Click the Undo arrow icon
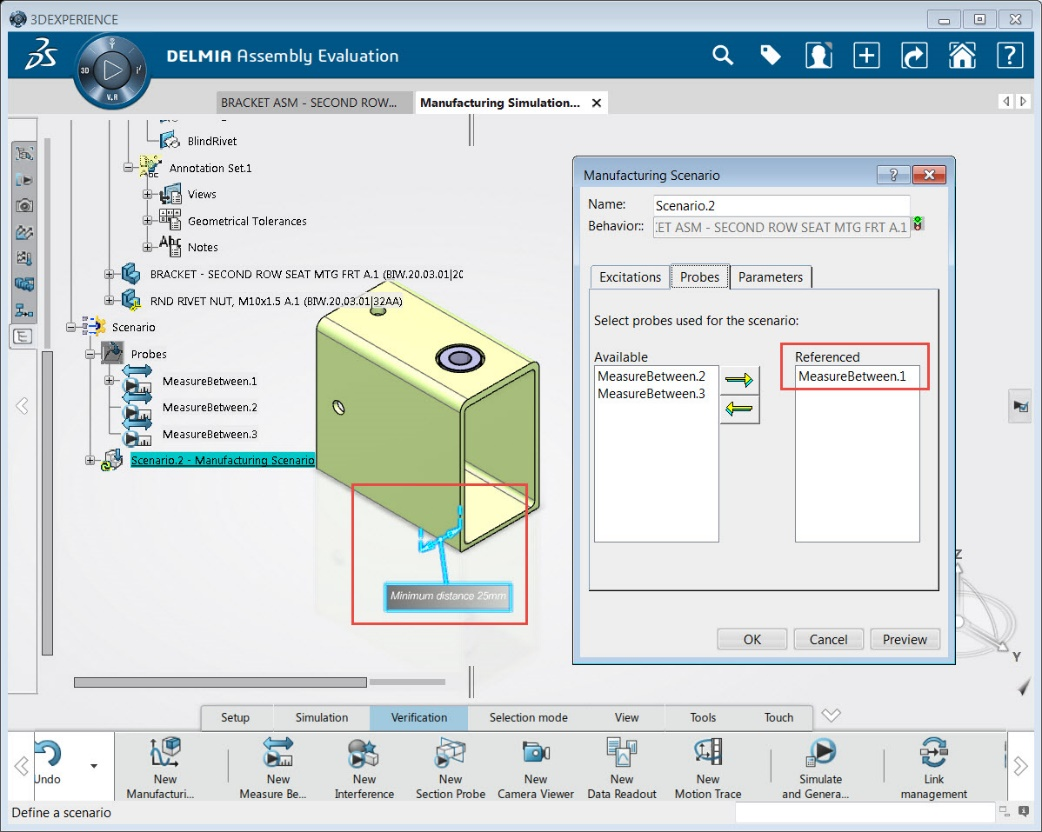The width and height of the screenshot is (1042, 832). pyautogui.click(x=49, y=754)
